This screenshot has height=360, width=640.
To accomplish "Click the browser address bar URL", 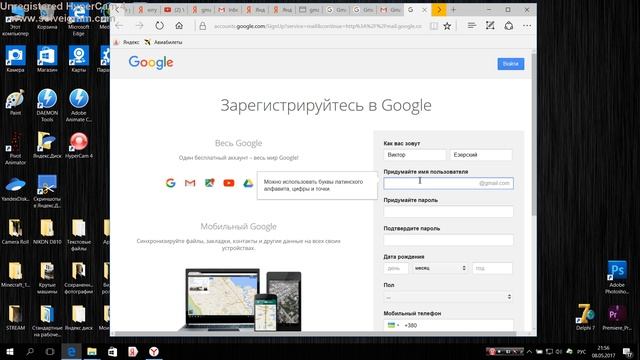I will [x=318, y=26].
